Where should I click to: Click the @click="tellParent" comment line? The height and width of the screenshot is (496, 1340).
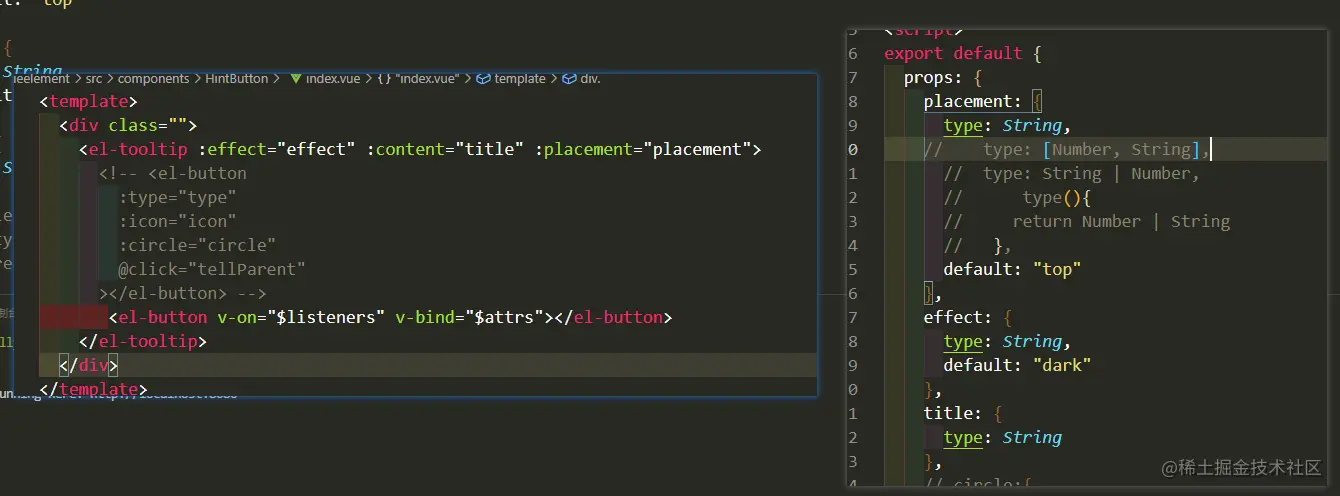(212, 269)
